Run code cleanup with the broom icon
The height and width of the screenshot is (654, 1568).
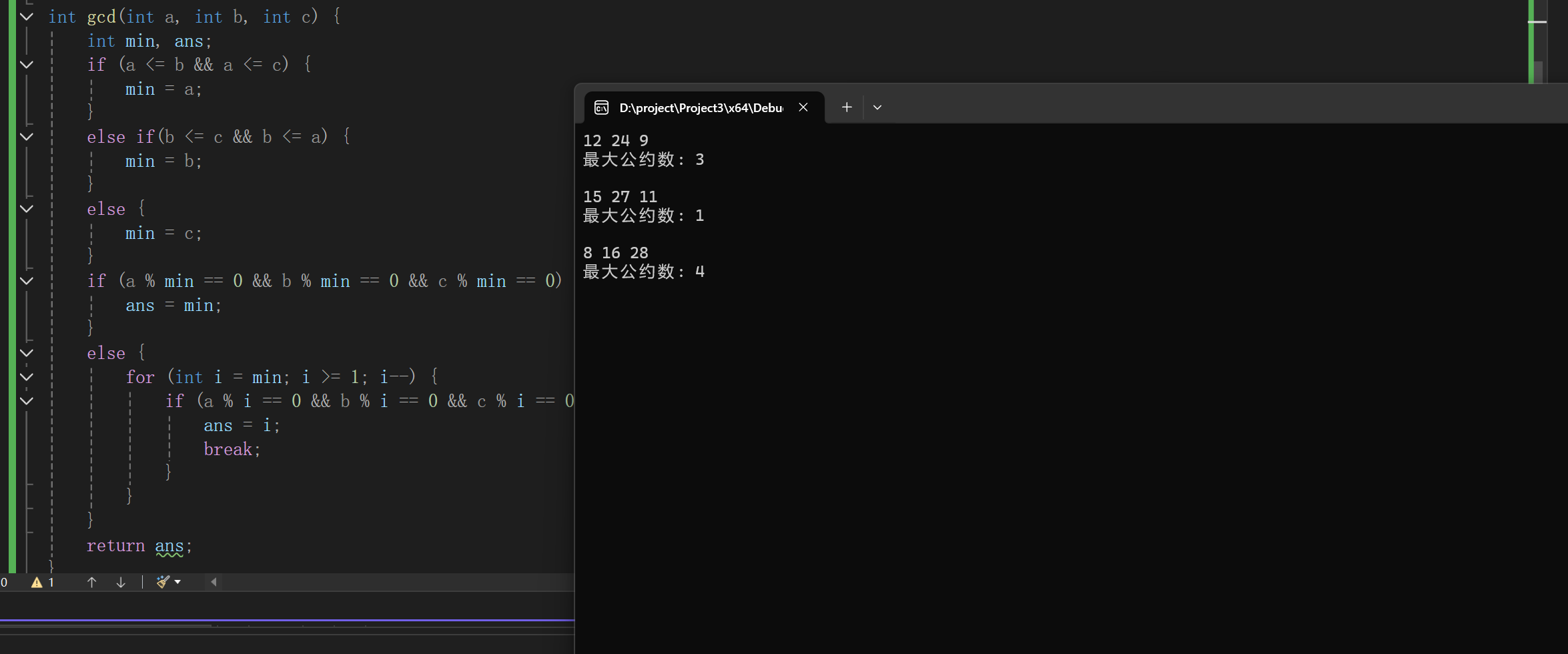pyautogui.click(x=163, y=582)
